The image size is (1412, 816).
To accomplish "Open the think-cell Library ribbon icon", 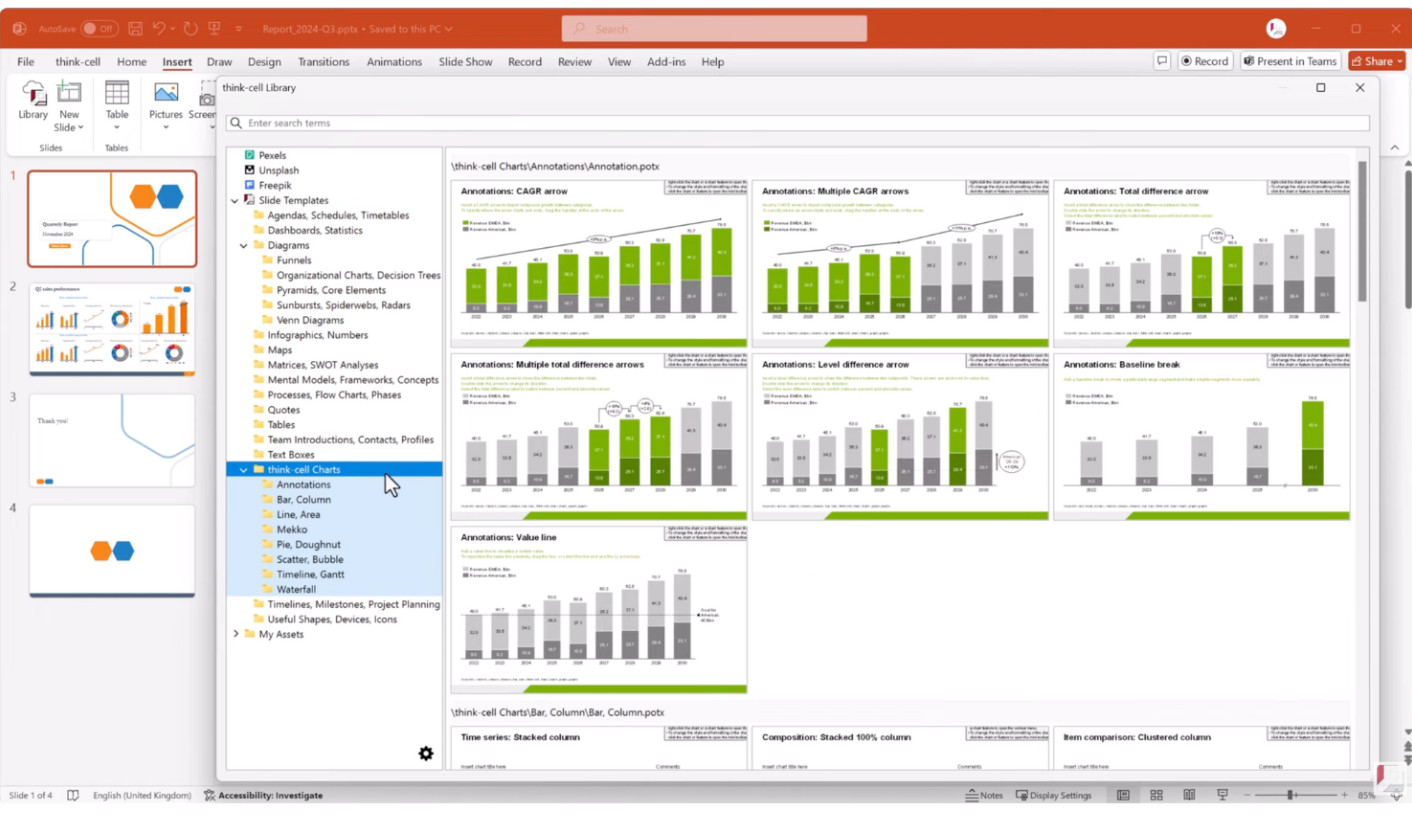I will [x=33, y=102].
